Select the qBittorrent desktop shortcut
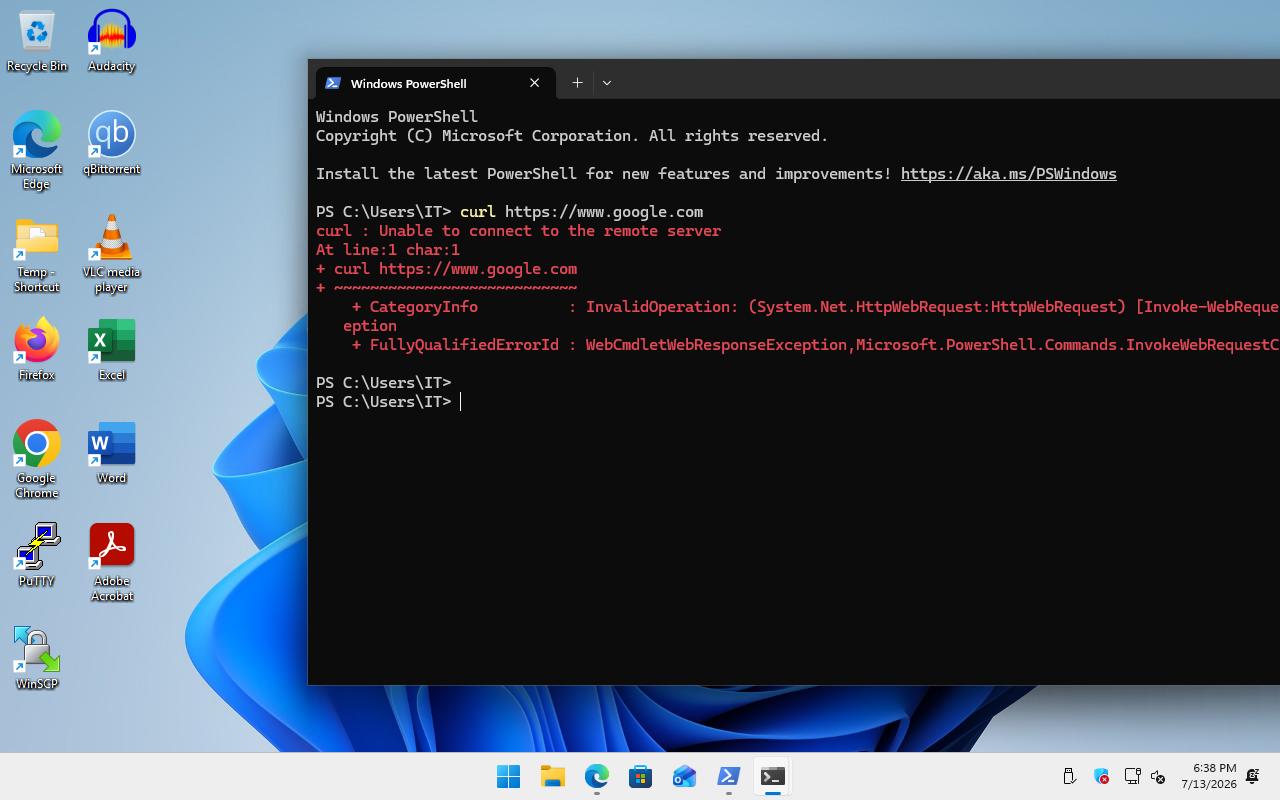Screen dimensions: 1280x800 click(x=112, y=144)
